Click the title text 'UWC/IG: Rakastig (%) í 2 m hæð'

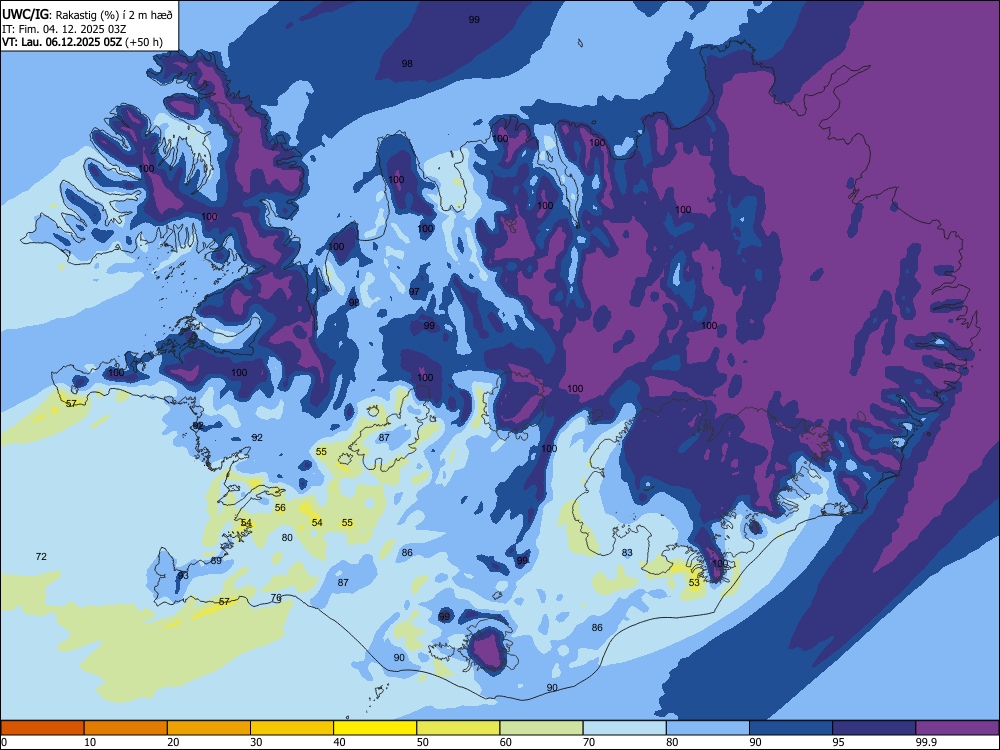pyautogui.click(x=87, y=15)
